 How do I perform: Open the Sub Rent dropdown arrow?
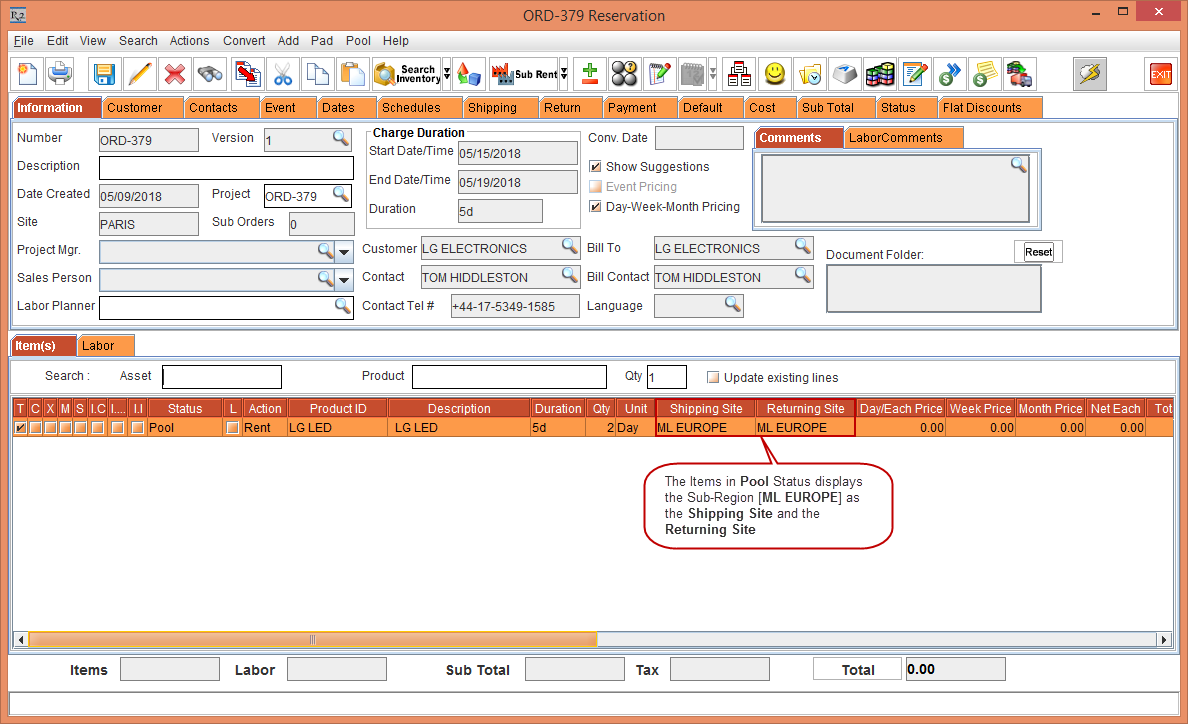click(x=564, y=74)
